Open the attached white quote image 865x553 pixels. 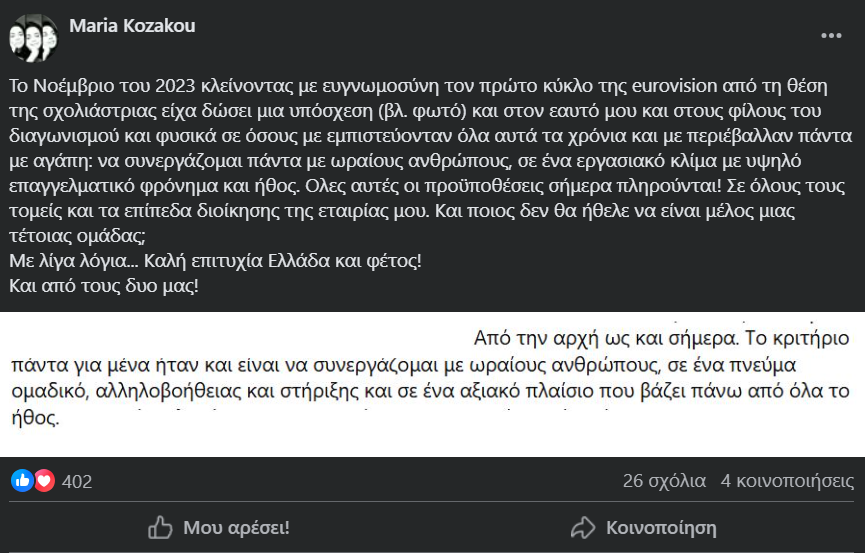pyautogui.click(x=432, y=384)
